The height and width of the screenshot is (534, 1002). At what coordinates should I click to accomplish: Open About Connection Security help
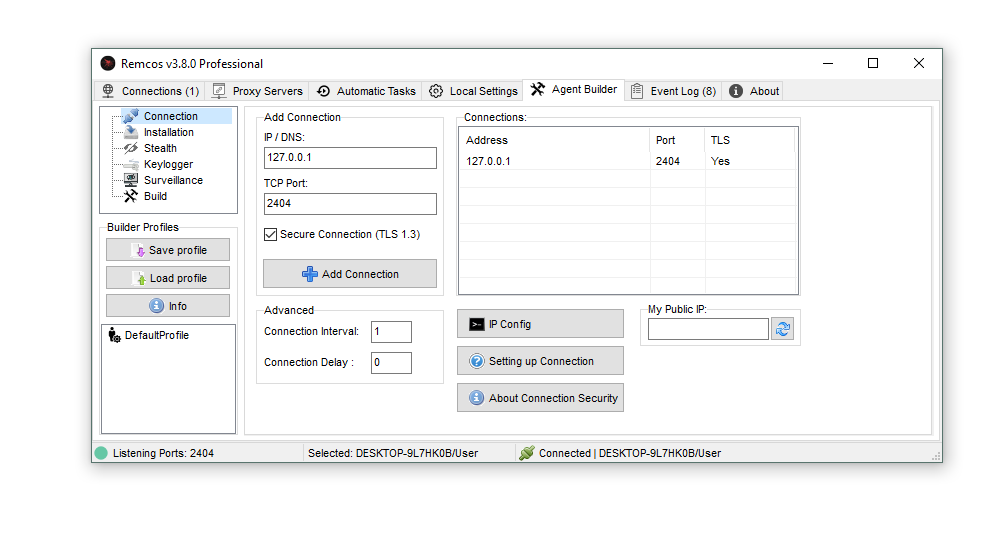pos(540,398)
